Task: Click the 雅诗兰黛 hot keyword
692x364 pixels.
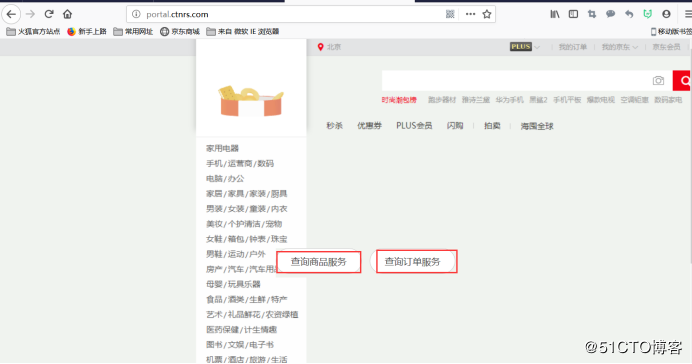Action: [x=476, y=100]
